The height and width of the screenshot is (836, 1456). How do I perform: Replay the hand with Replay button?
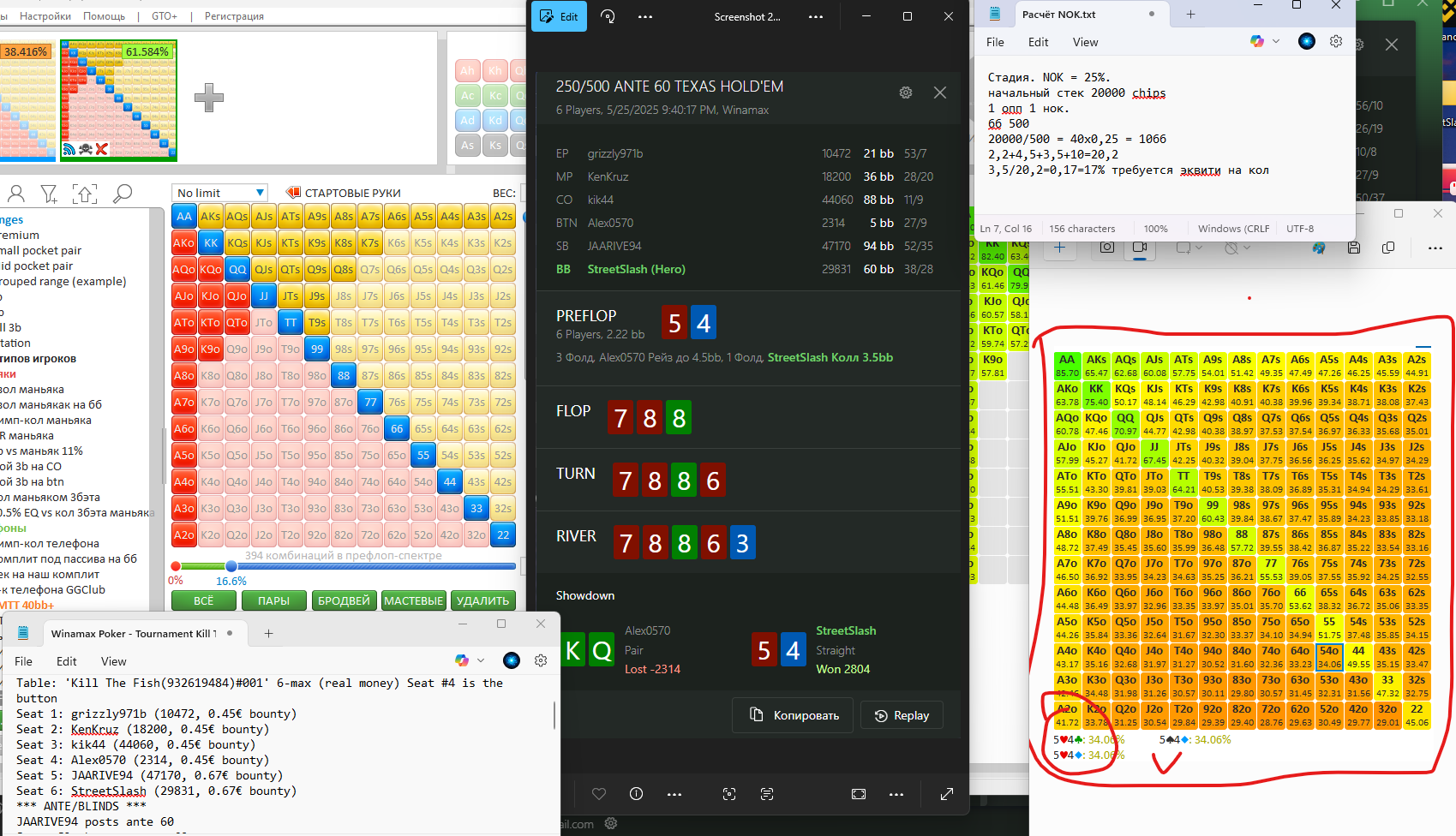point(902,715)
